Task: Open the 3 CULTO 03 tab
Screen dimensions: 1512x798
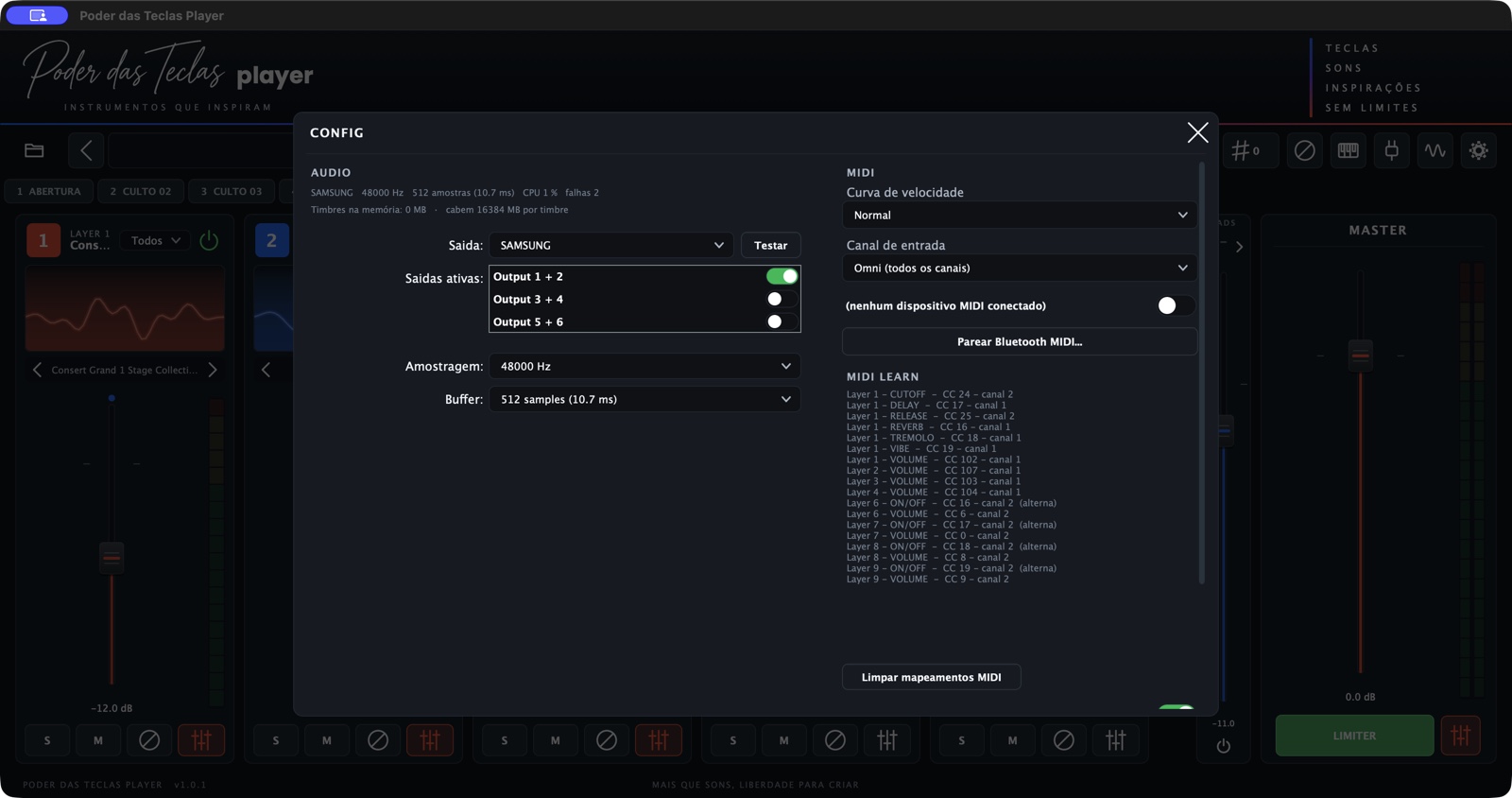Action: 232,191
